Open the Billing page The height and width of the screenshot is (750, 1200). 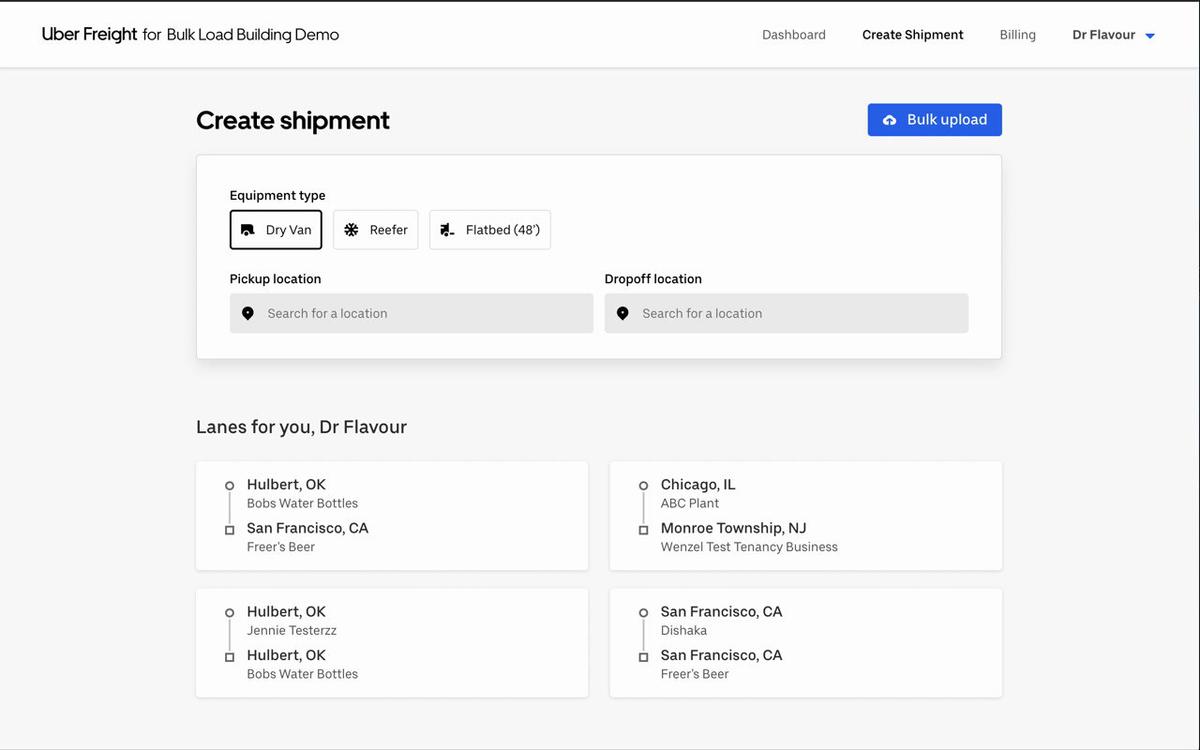click(x=1018, y=35)
